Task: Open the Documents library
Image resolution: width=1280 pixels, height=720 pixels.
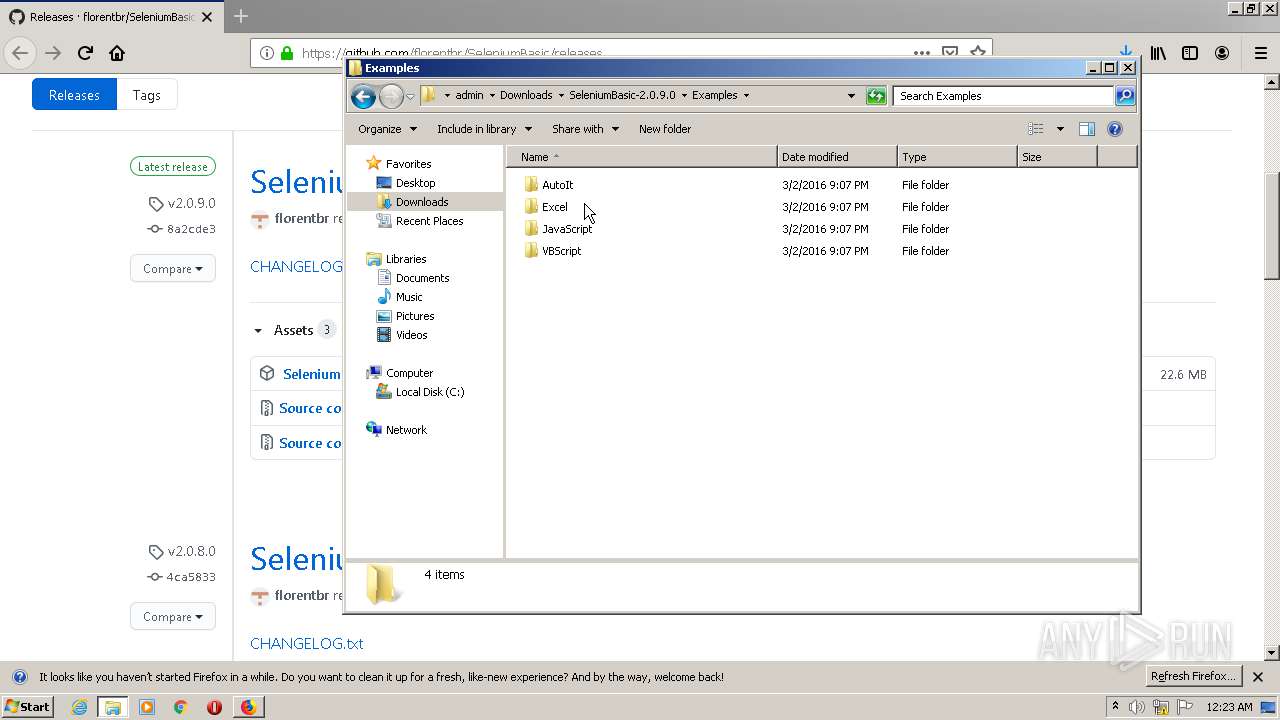Action: [413, 278]
